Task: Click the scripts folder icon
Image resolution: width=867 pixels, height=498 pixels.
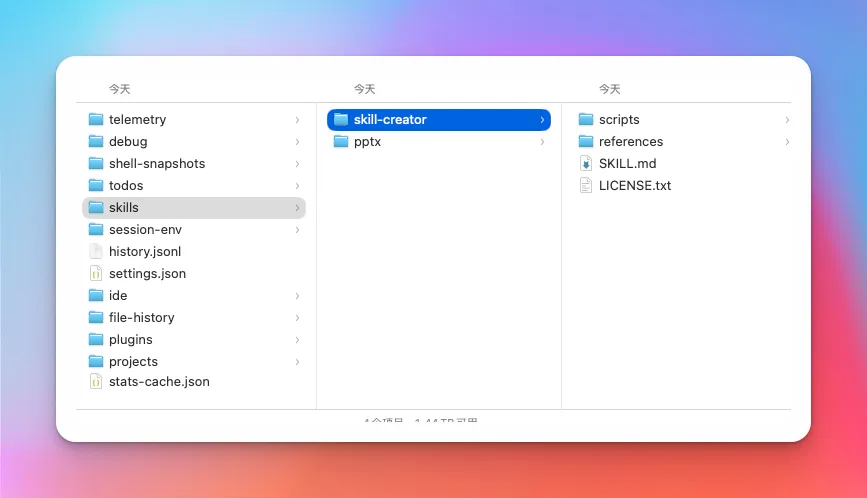Action: pos(586,119)
